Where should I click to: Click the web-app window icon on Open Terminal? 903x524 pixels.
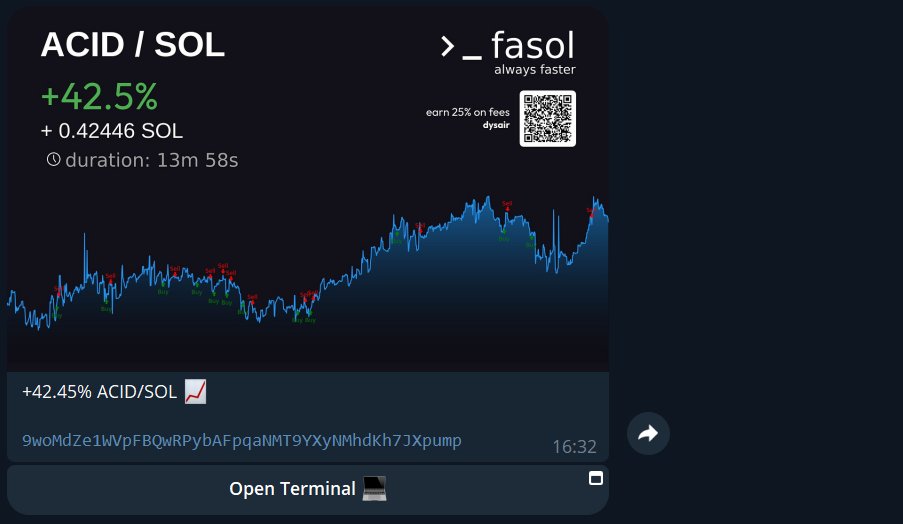click(x=596, y=479)
